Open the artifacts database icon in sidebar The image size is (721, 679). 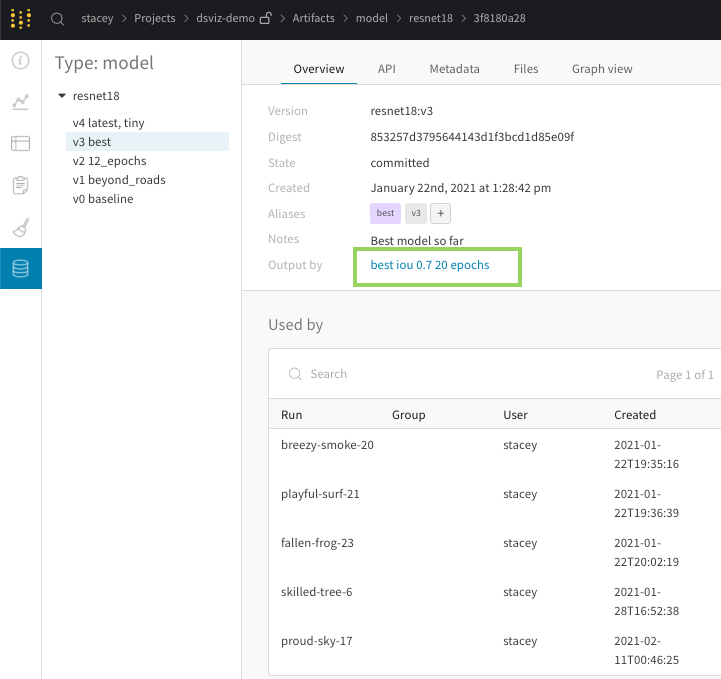point(21,268)
